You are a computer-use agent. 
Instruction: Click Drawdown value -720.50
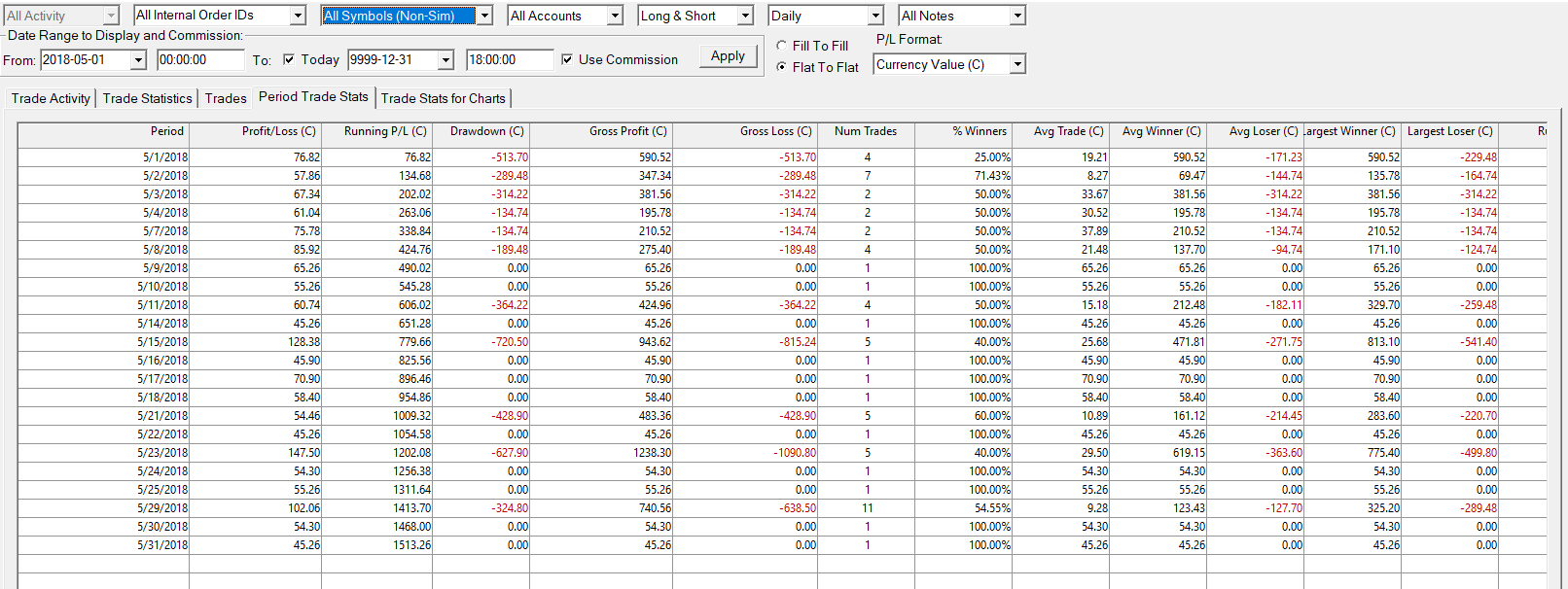click(x=510, y=342)
